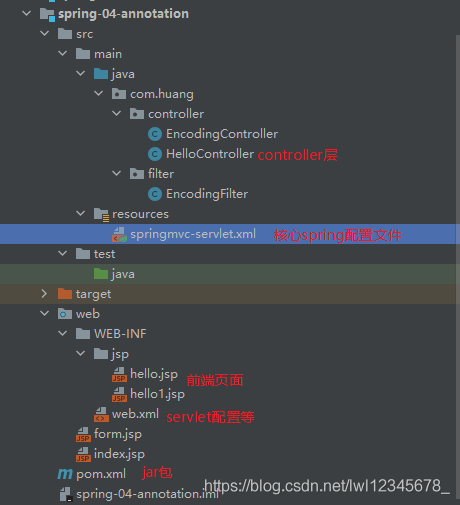Click the spring-04-annotation.iml file icon
This screenshot has width=460, height=505.
coord(66,494)
